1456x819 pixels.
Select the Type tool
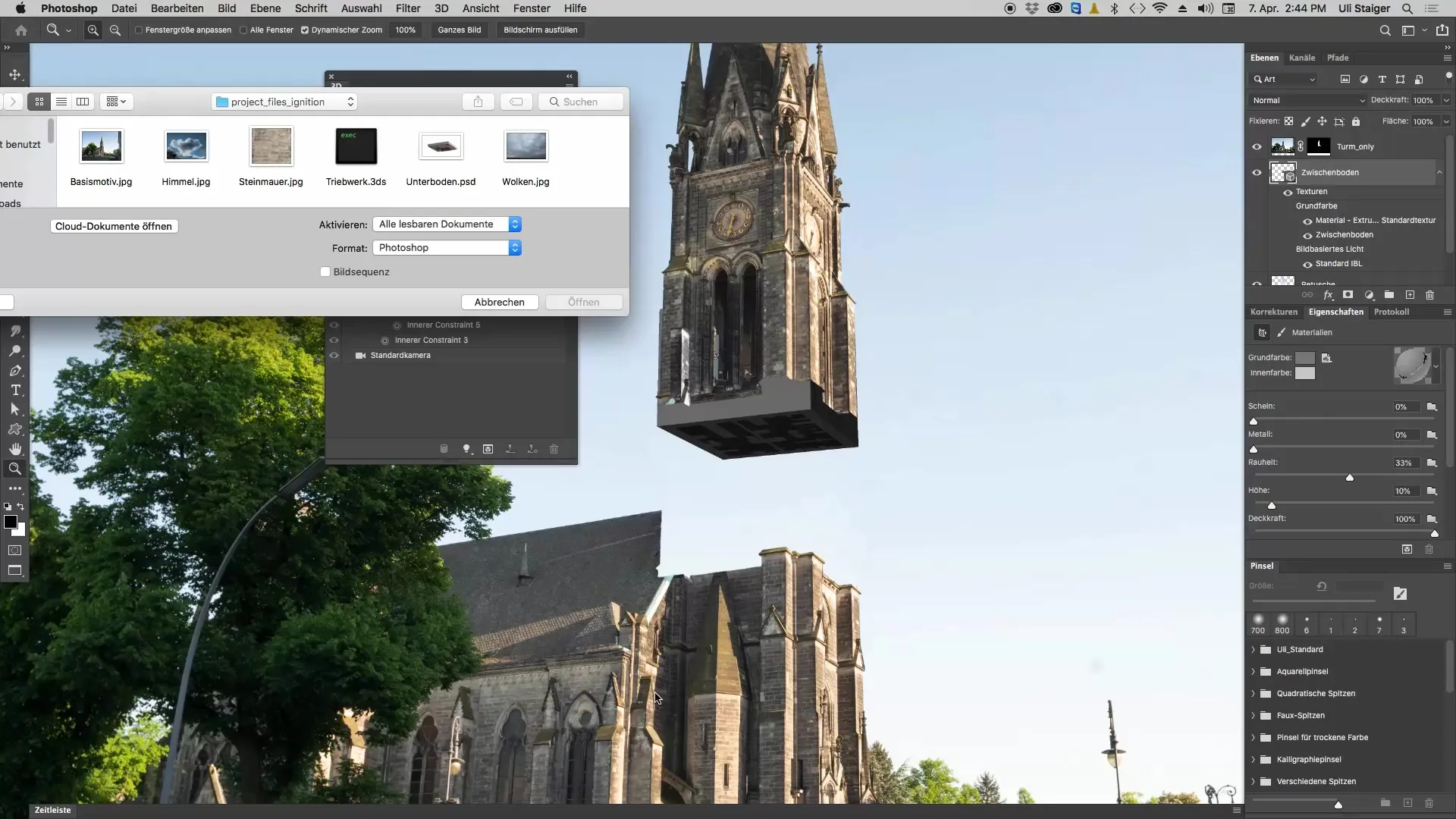15,390
